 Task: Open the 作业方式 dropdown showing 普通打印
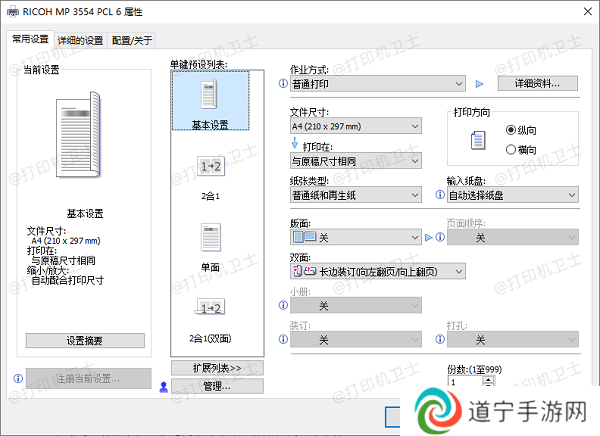378,84
